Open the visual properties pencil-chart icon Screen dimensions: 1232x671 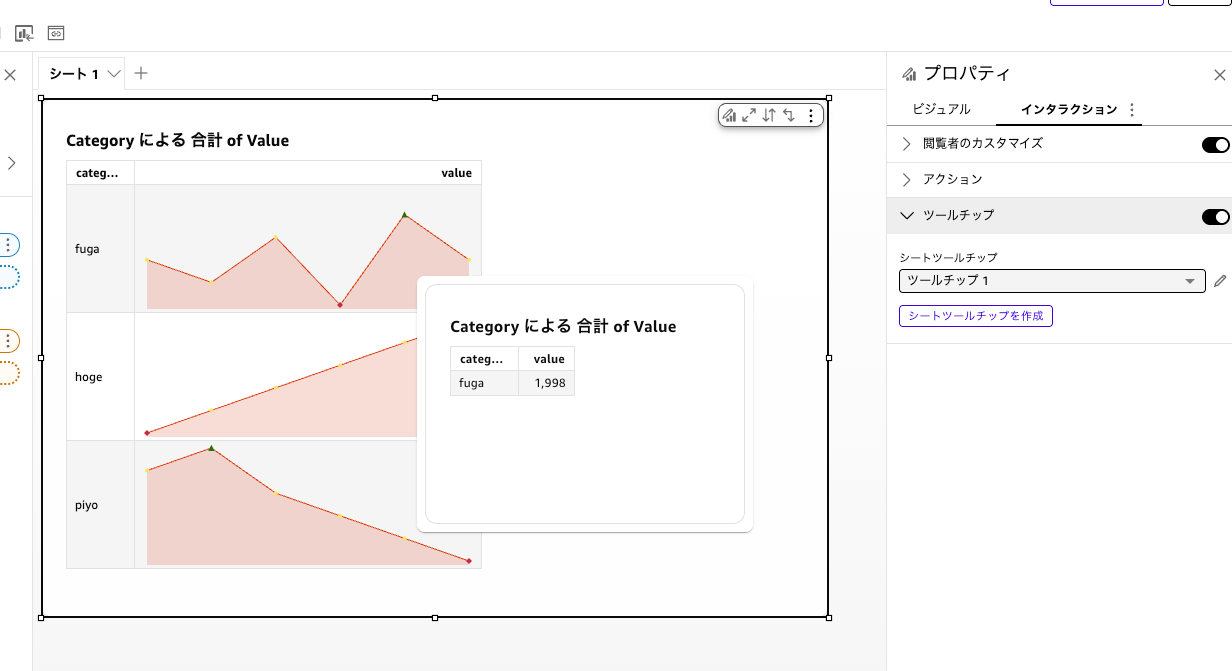click(x=729, y=115)
